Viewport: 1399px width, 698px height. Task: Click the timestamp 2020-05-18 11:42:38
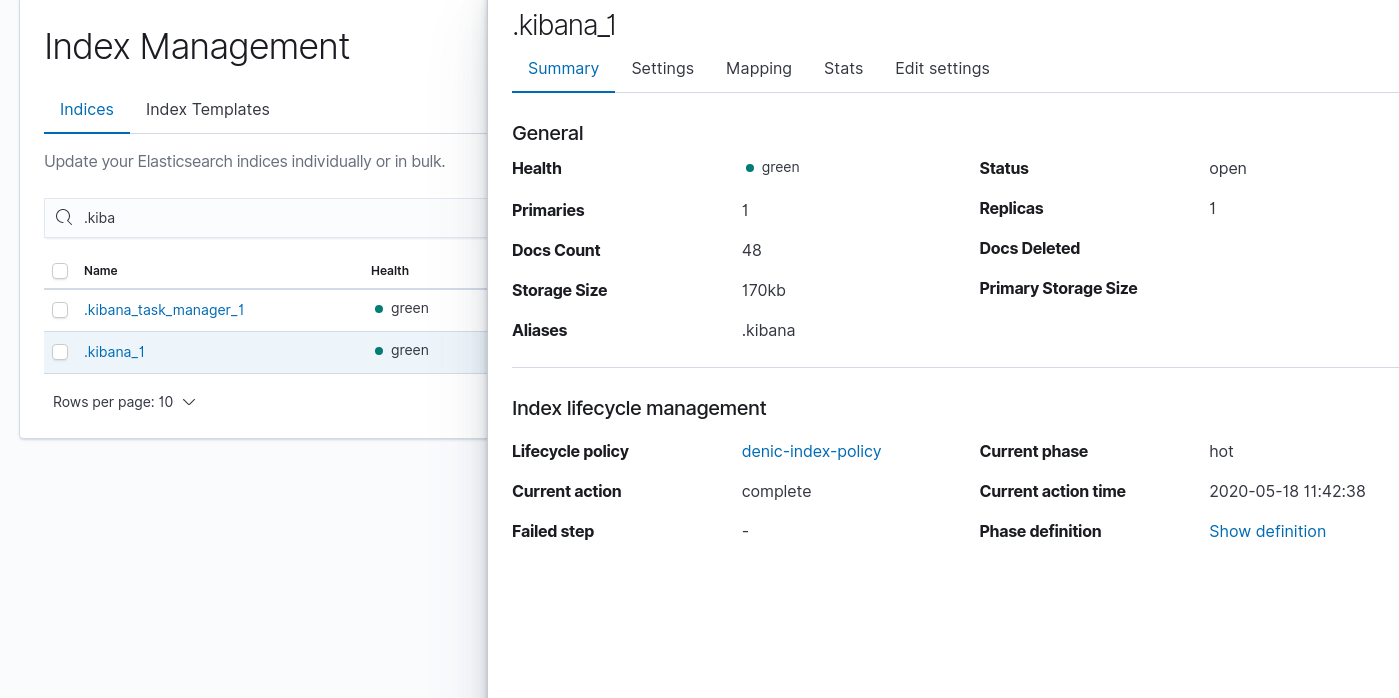[1287, 491]
